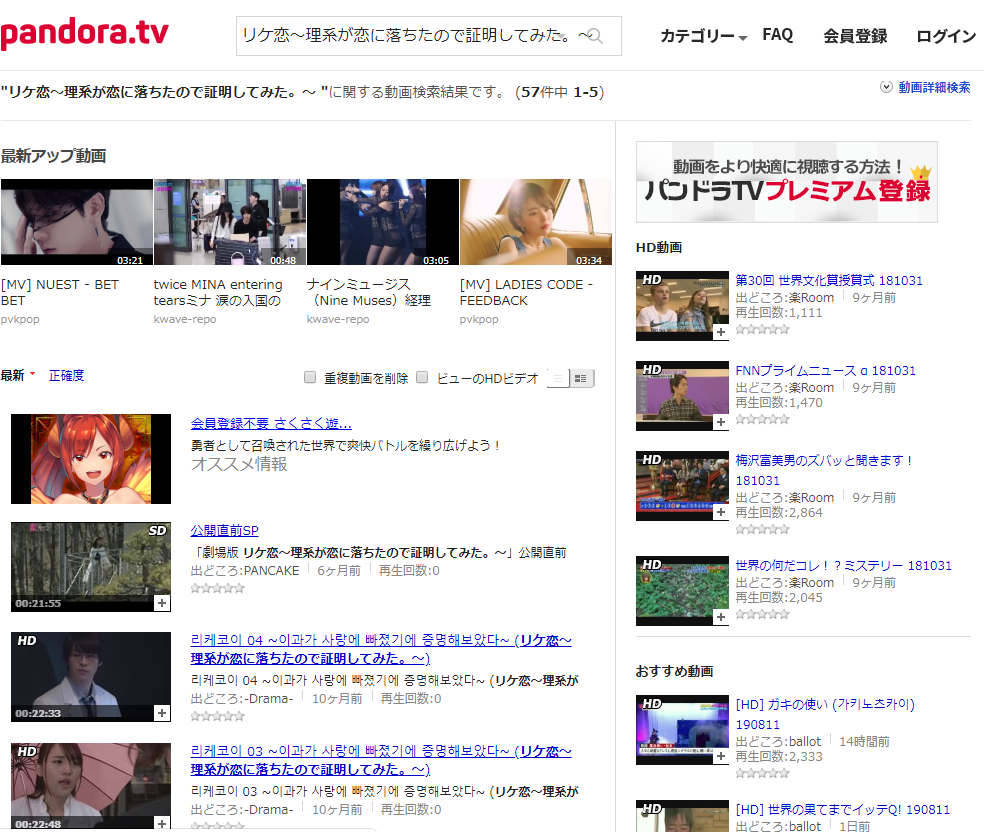Add 리케코이 04 video with plus icon
The height and width of the screenshot is (832, 984).
click(162, 713)
